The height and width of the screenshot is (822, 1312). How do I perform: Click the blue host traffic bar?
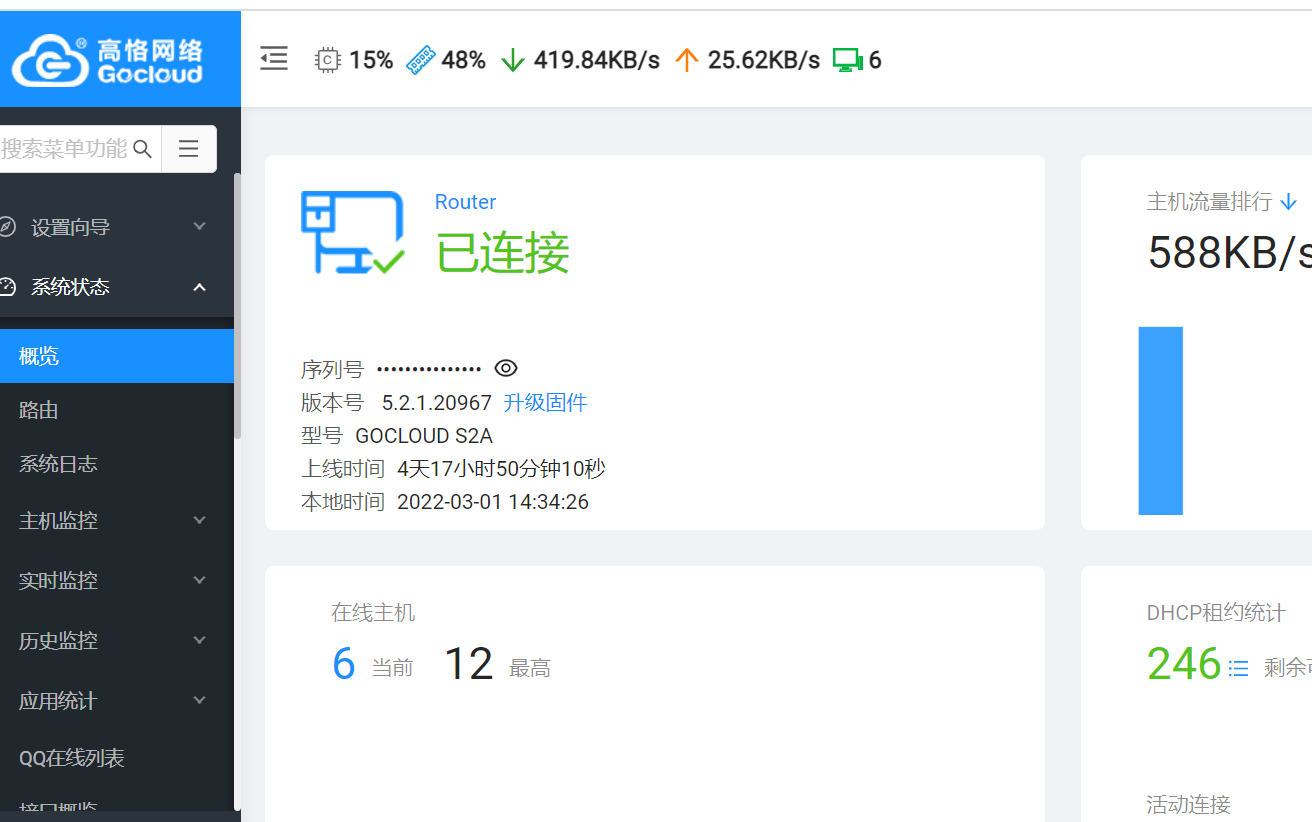(1160, 421)
